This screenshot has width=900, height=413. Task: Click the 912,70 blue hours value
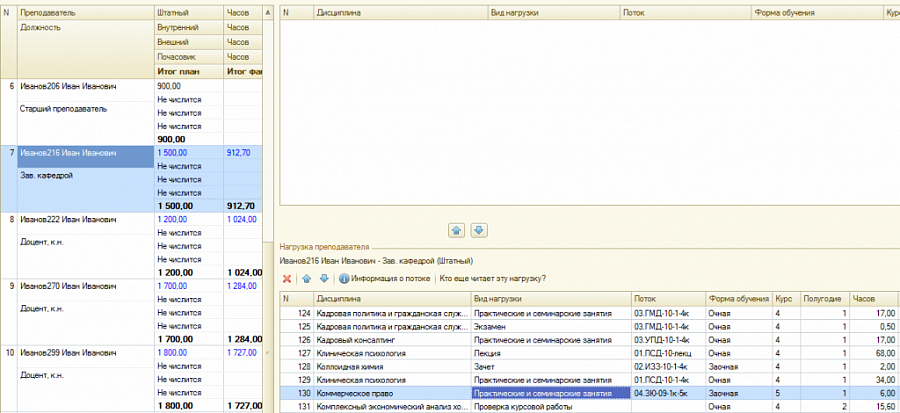tap(239, 153)
